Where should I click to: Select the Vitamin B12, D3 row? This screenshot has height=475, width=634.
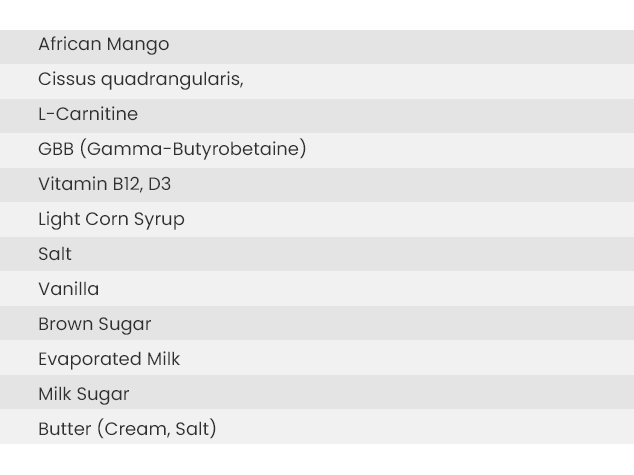coord(317,185)
